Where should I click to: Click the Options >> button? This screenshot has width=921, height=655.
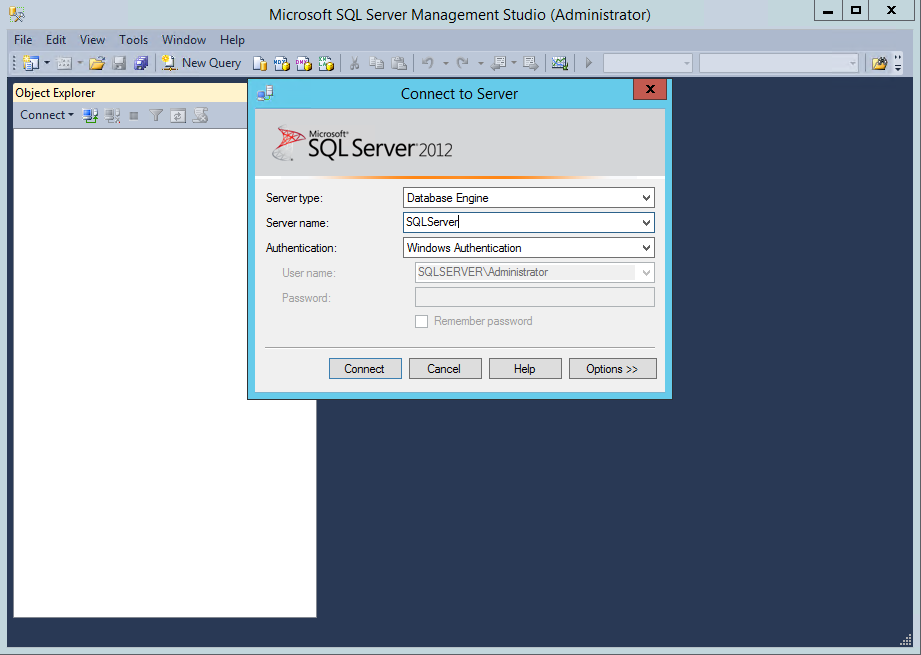pos(612,369)
